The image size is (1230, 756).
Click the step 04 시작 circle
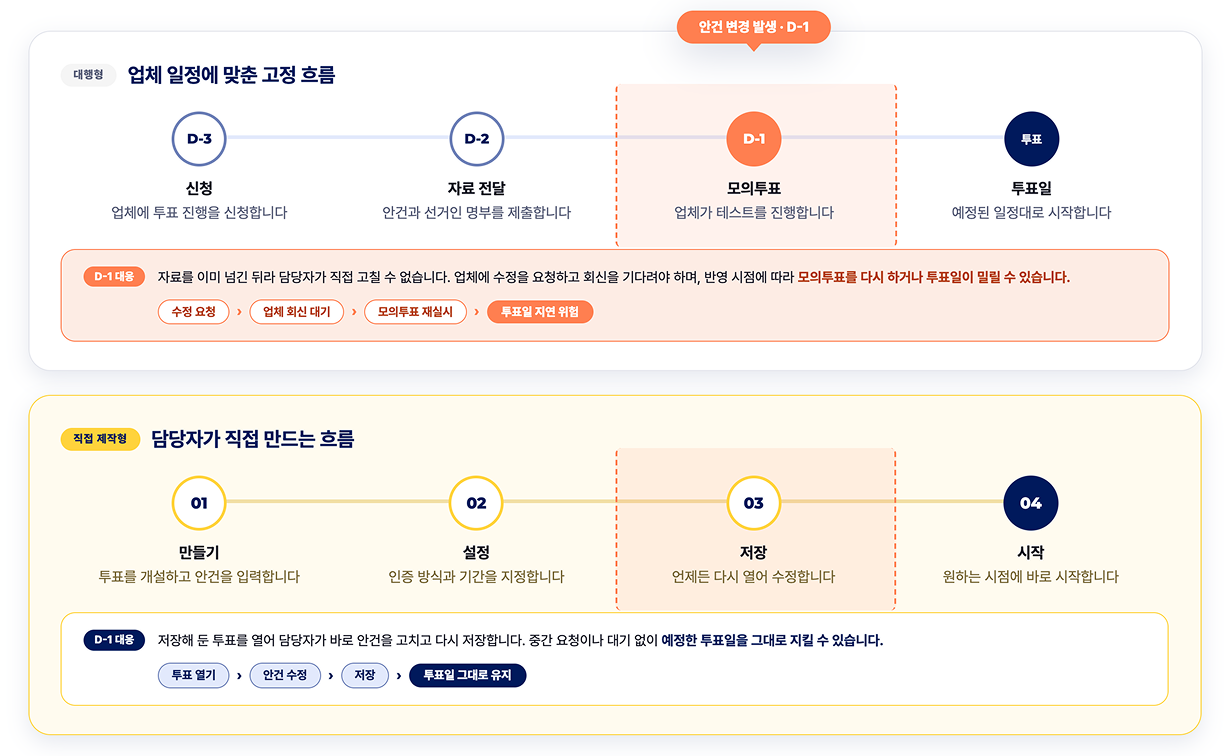(1031, 503)
